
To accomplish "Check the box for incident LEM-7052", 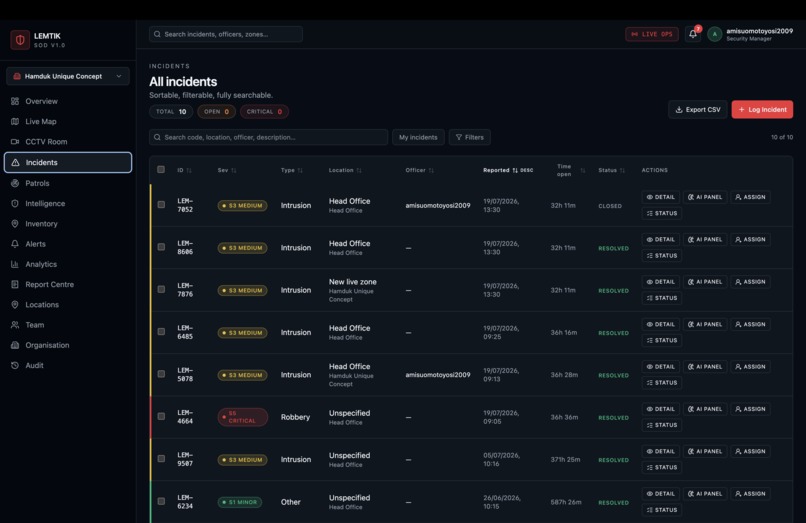I will pos(161,205).
